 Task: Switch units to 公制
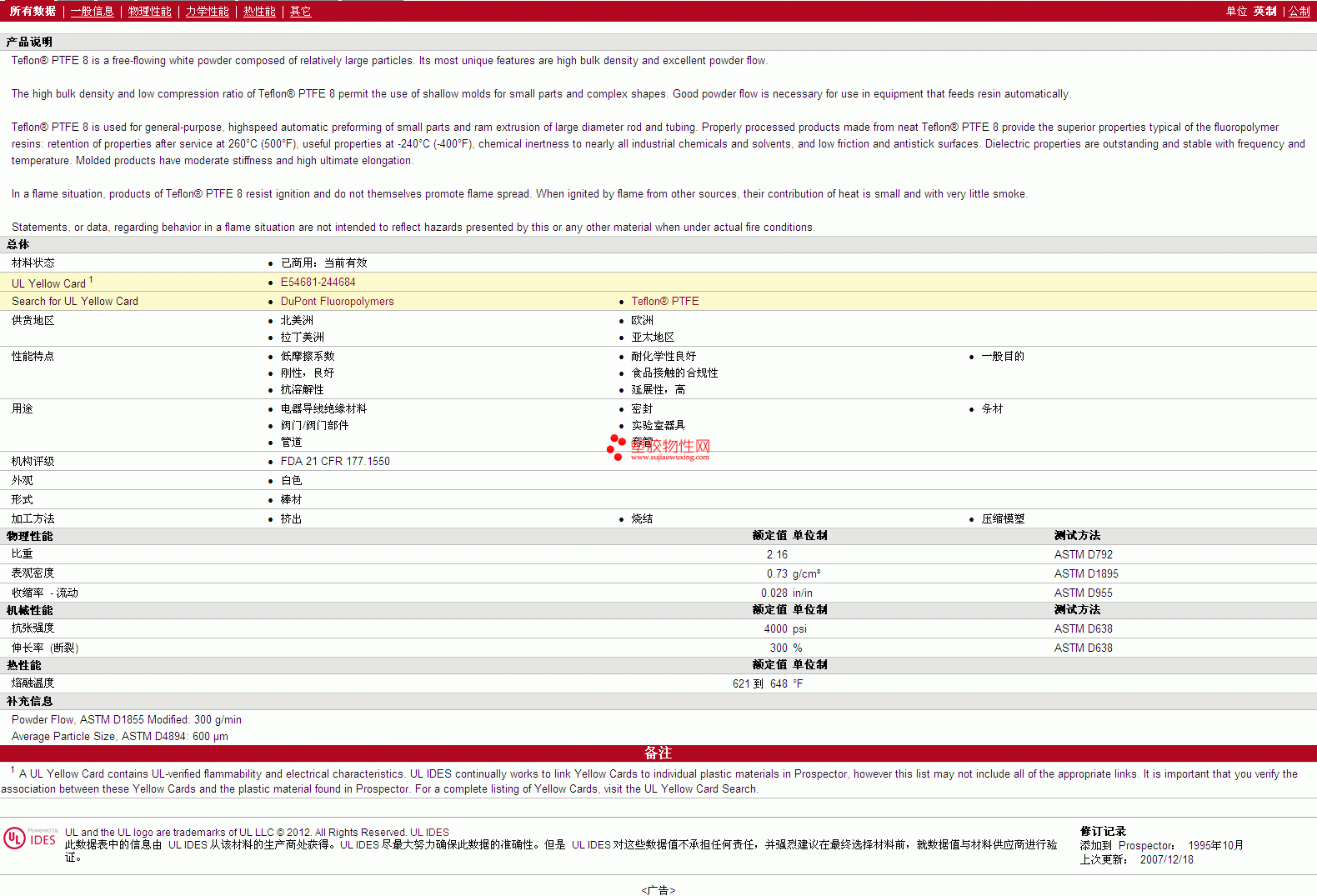click(x=1299, y=11)
